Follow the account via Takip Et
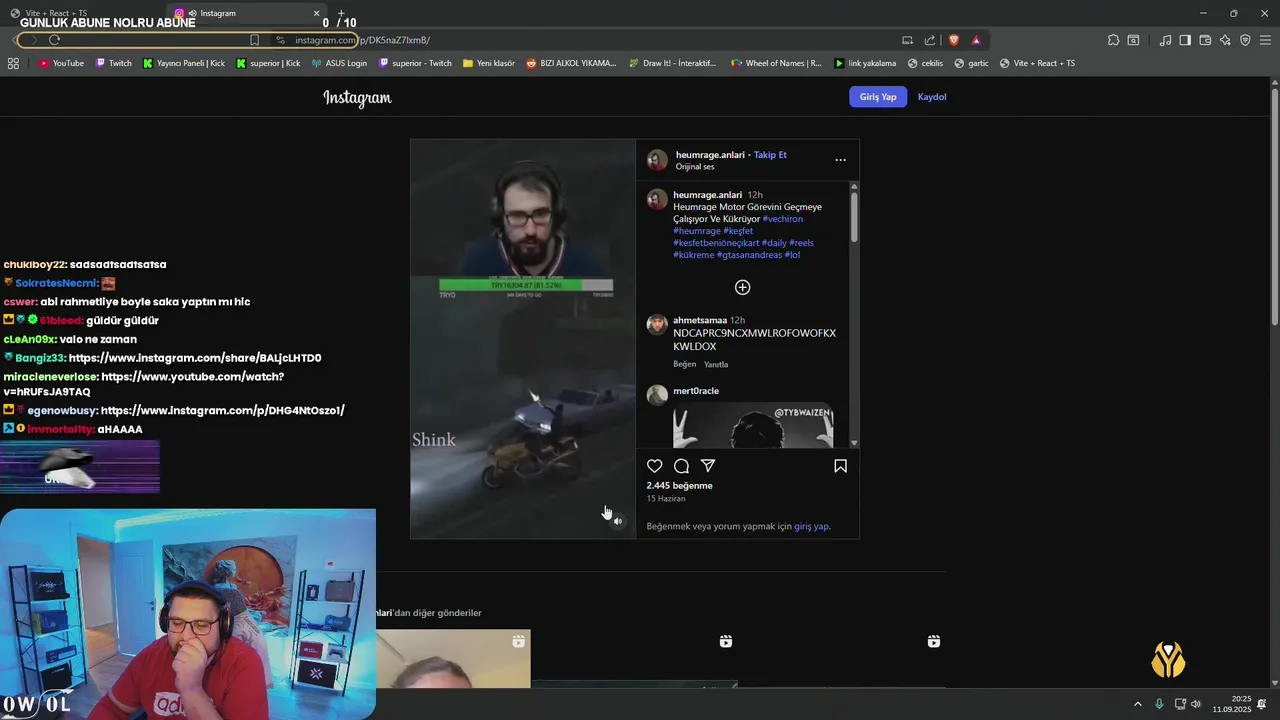This screenshot has width=1280, height=720. tap(770, 155)
